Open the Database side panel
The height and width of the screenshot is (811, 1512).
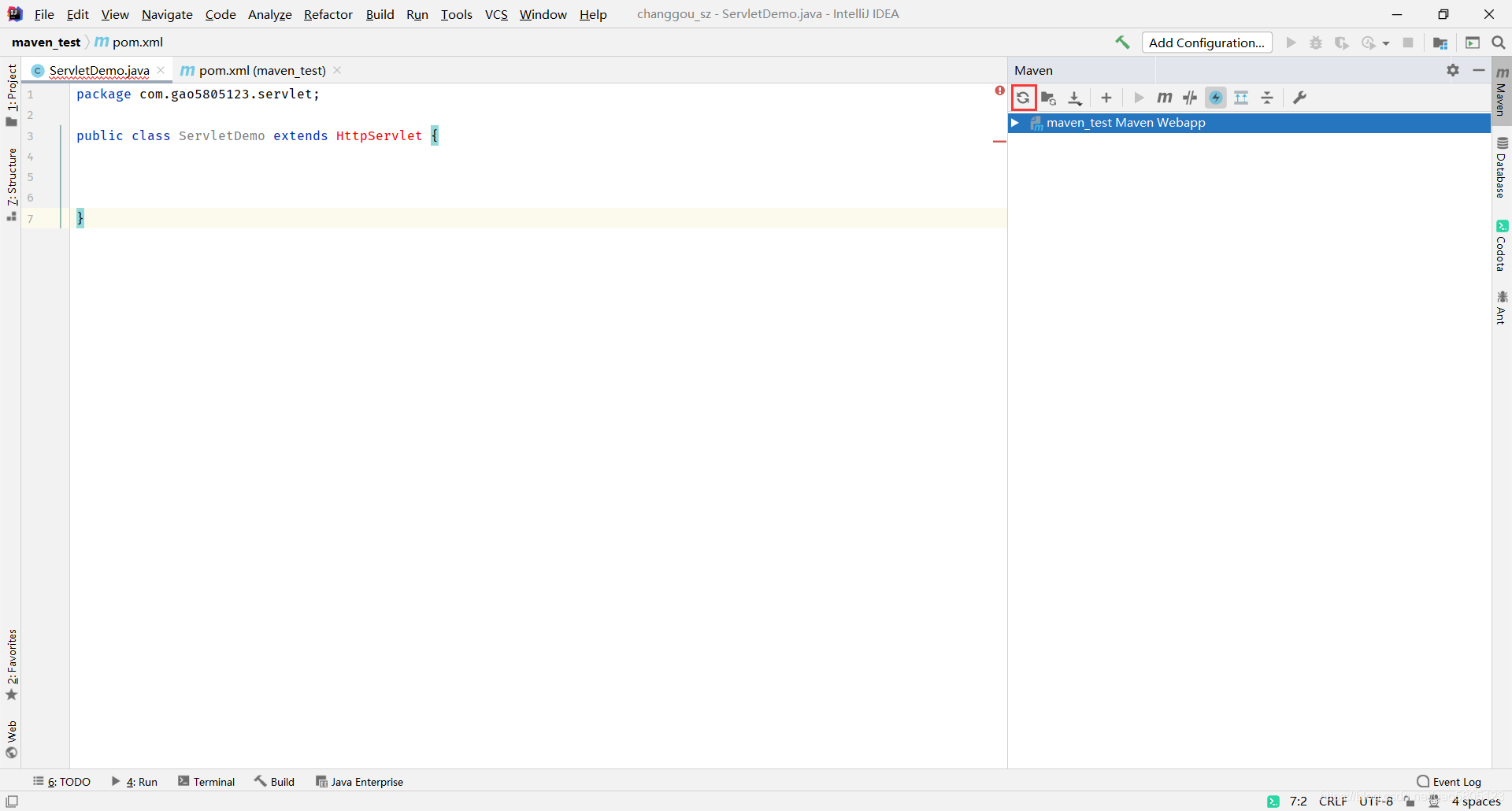[1502, 167]
